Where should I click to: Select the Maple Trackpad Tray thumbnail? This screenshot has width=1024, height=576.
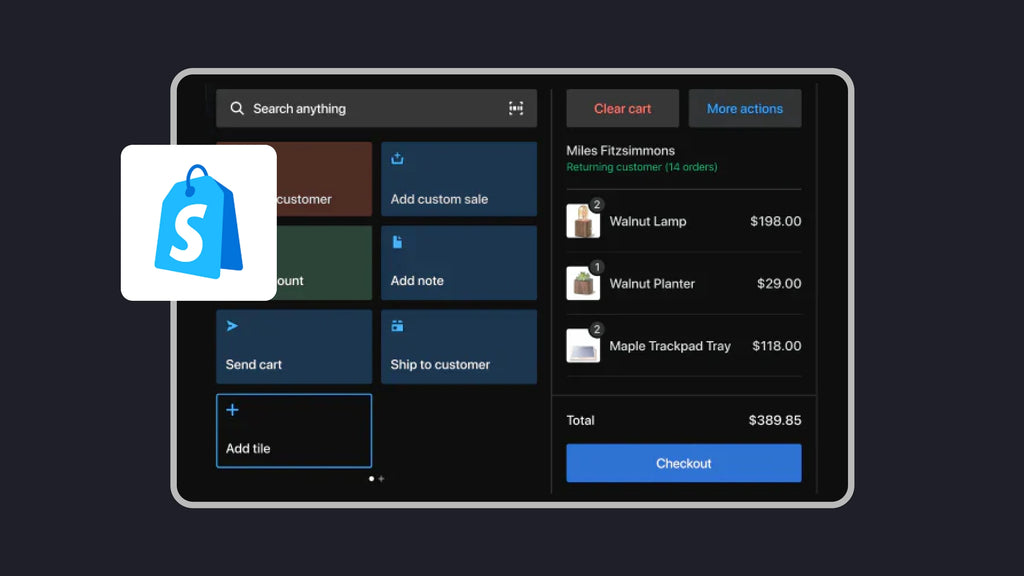point(582,346)
